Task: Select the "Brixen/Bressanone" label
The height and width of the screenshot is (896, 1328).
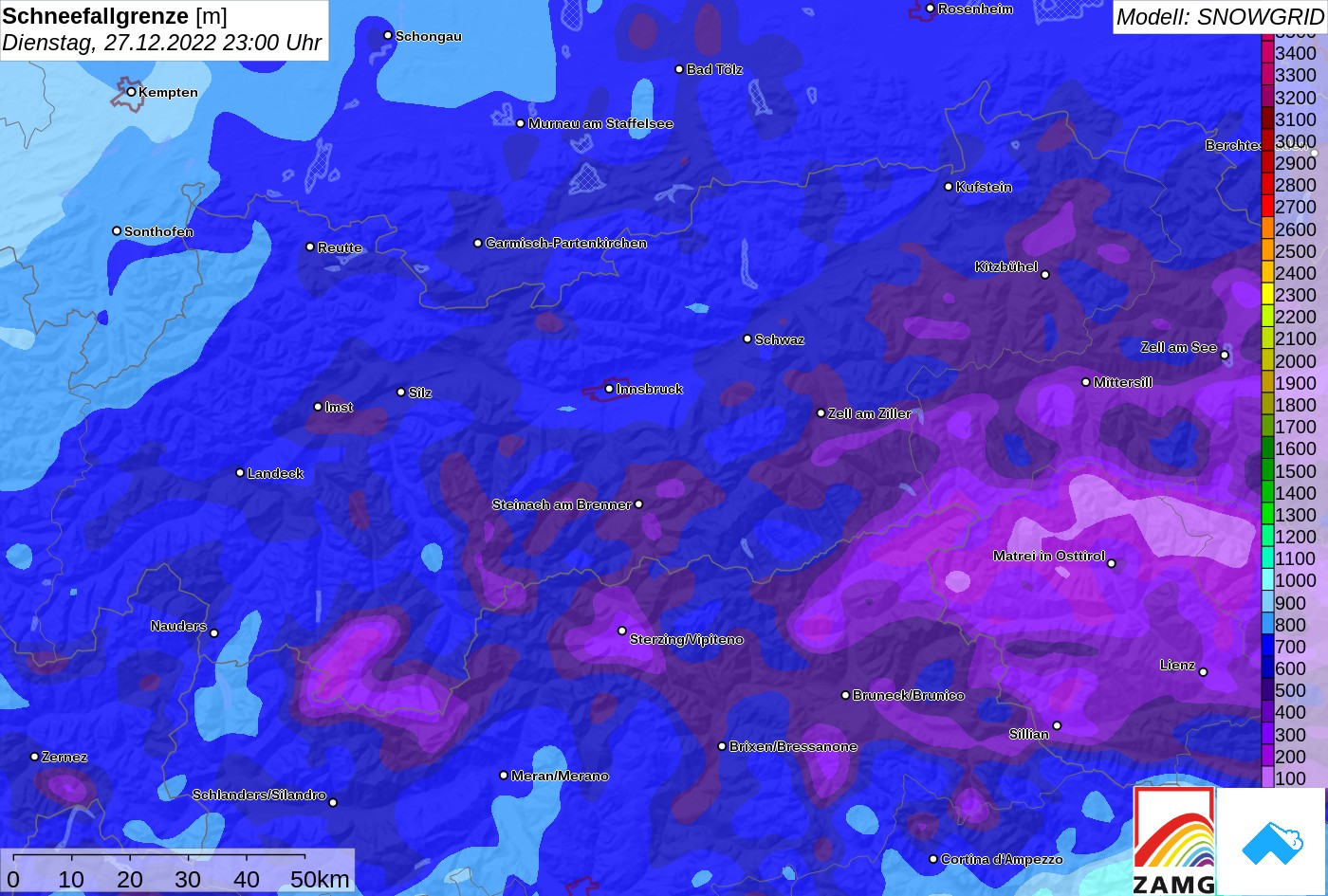Action: [x=793, y=746]
